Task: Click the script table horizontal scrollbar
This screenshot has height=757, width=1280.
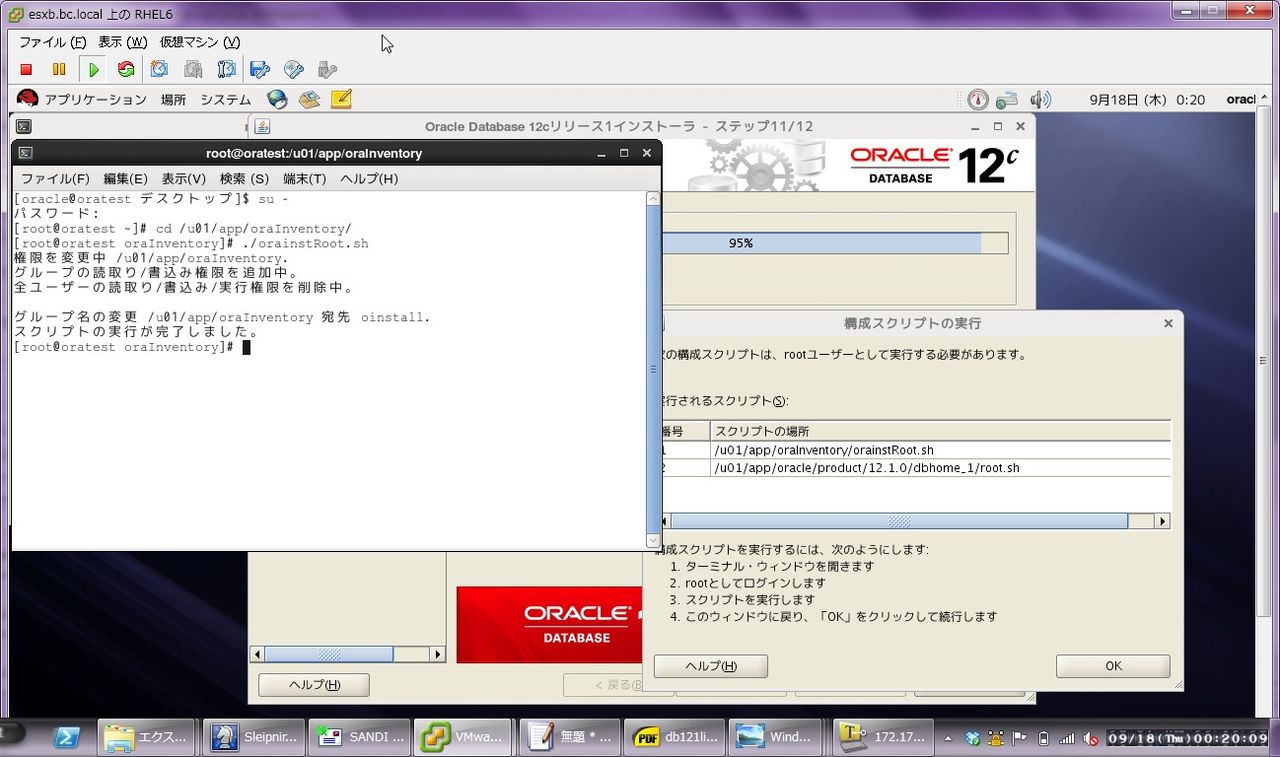Action: (899, 521)
